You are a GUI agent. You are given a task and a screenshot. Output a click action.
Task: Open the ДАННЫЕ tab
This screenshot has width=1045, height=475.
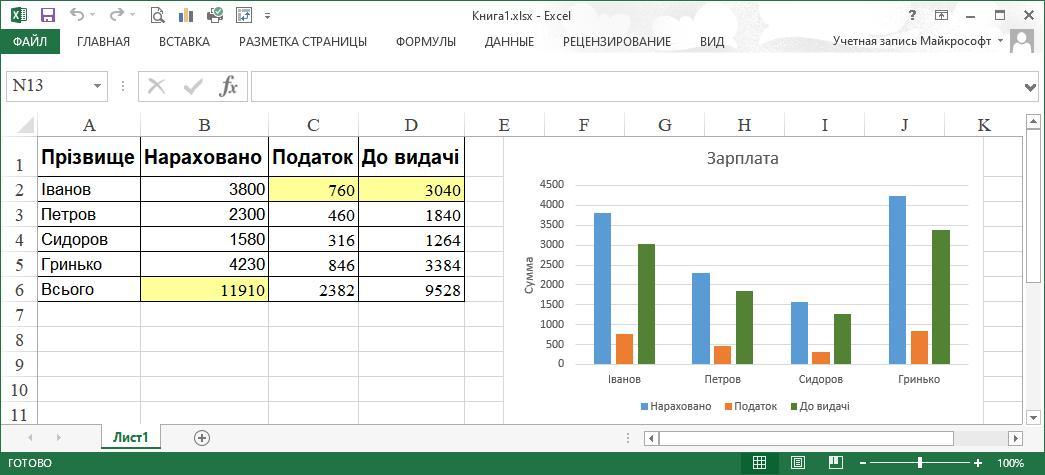509,41
